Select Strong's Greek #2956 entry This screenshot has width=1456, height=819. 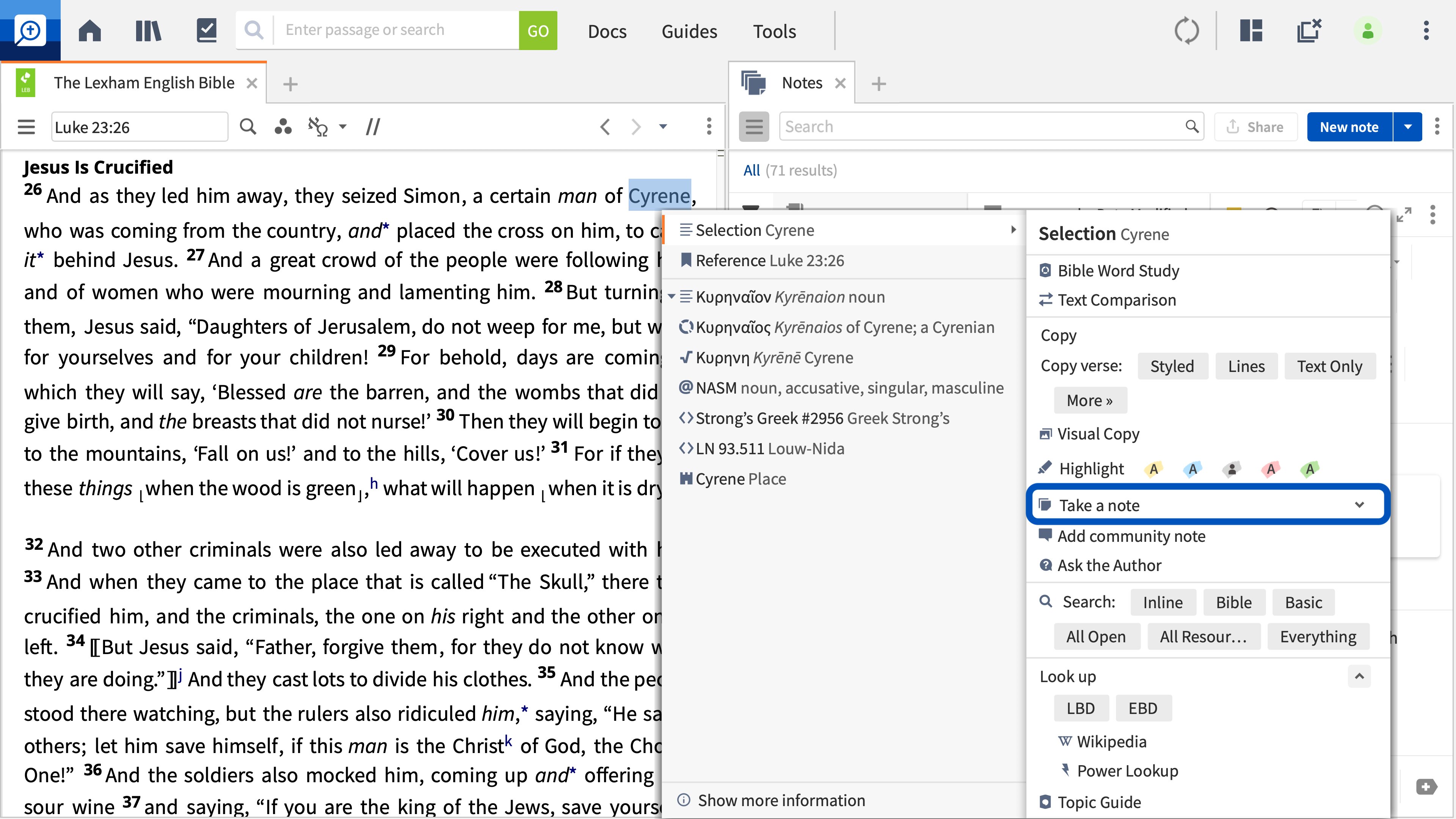[x=843, y=418]
